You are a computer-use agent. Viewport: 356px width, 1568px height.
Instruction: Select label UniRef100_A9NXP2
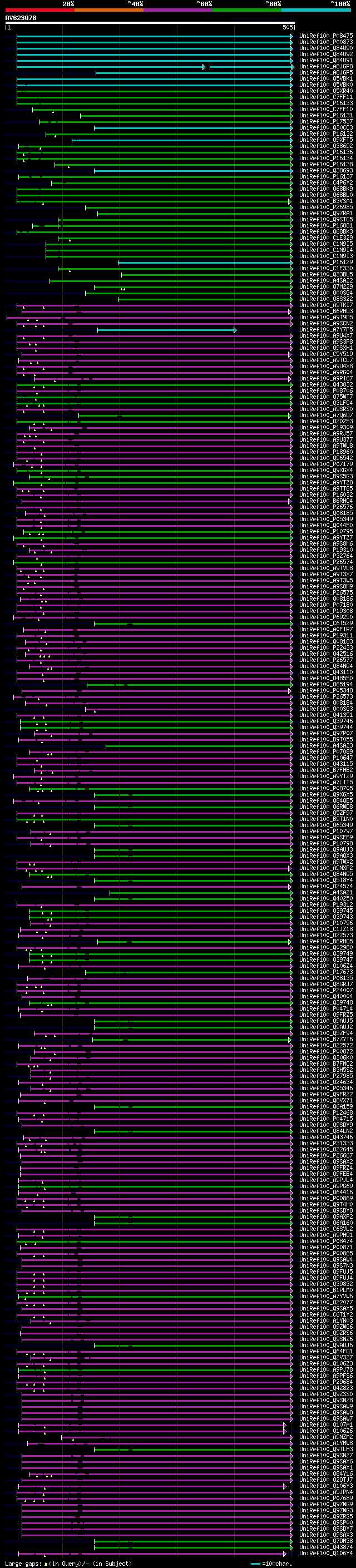pos(326,868)
